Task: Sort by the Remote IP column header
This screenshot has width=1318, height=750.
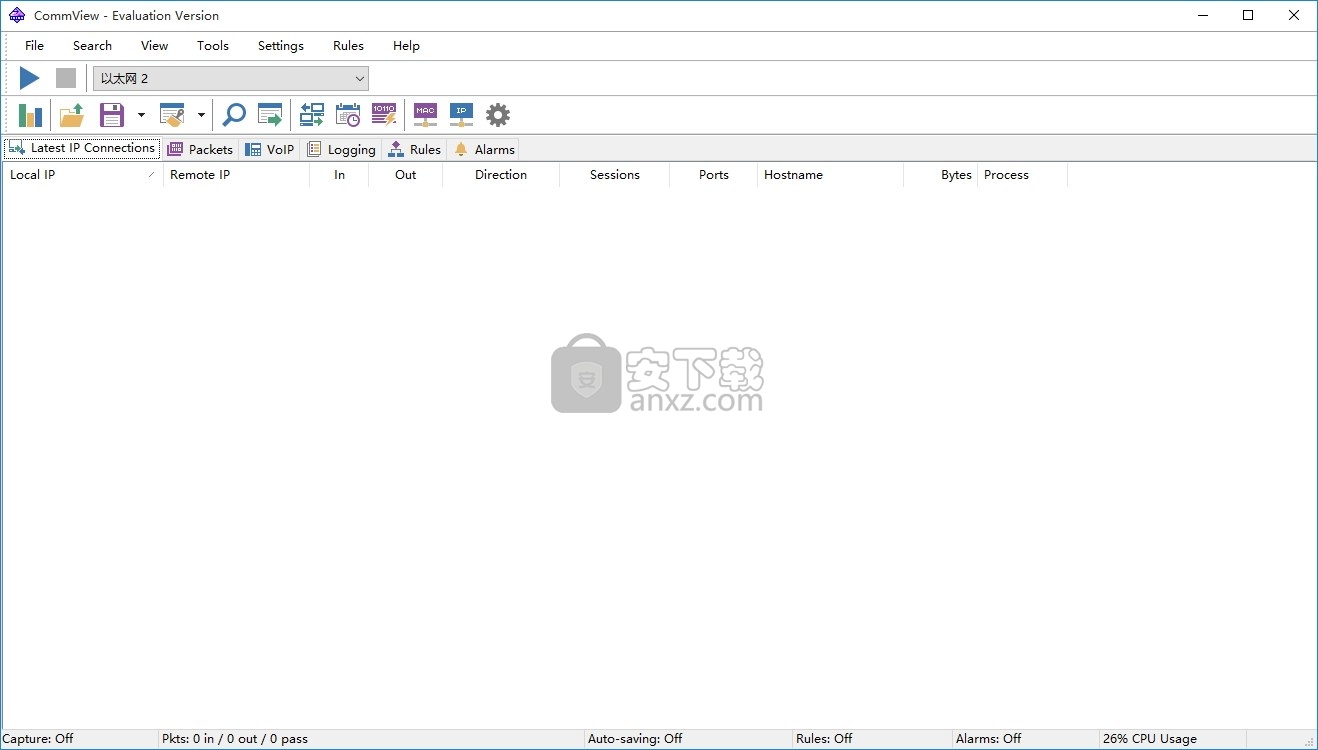Action: pos(236,175)
